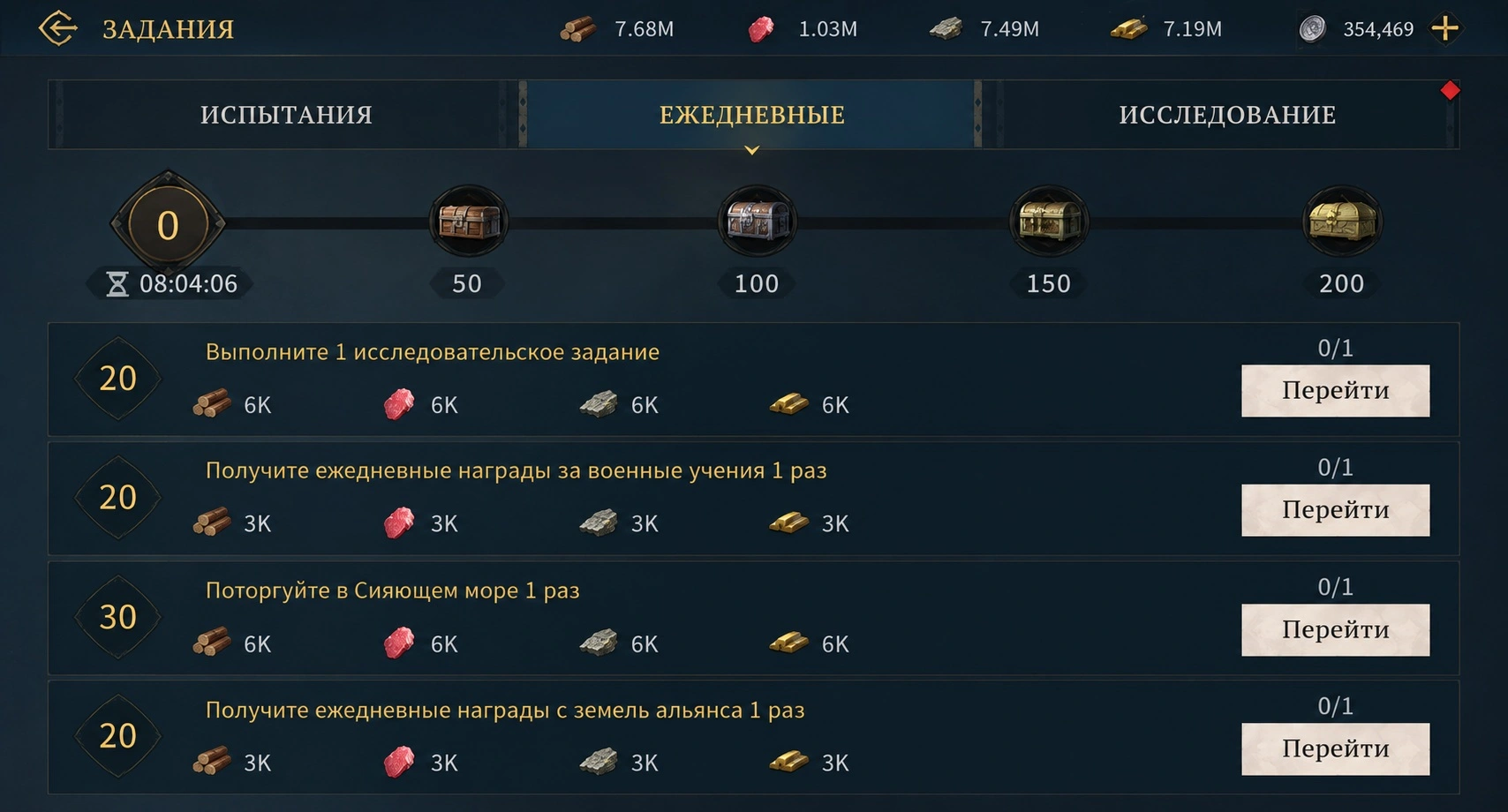Tap the 30-point badge of the trading task

point(117,617)
